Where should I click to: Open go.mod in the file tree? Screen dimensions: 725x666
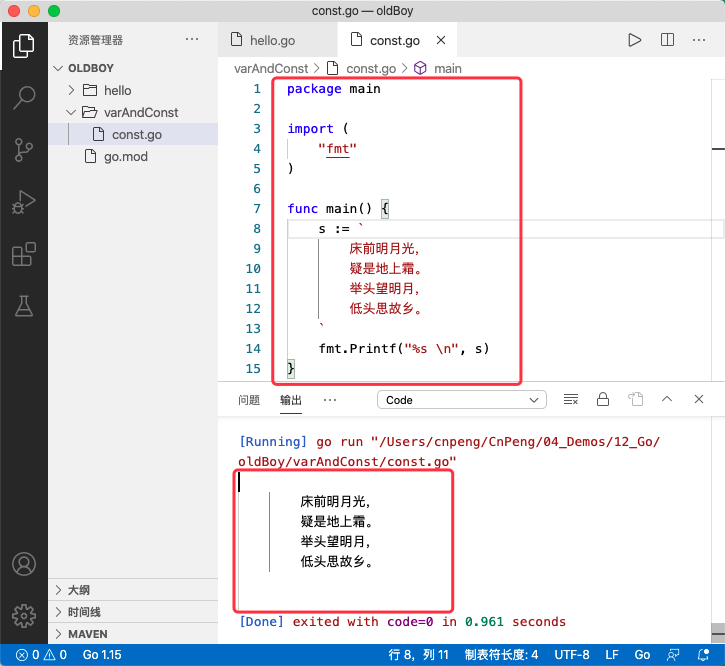[125, 157]
